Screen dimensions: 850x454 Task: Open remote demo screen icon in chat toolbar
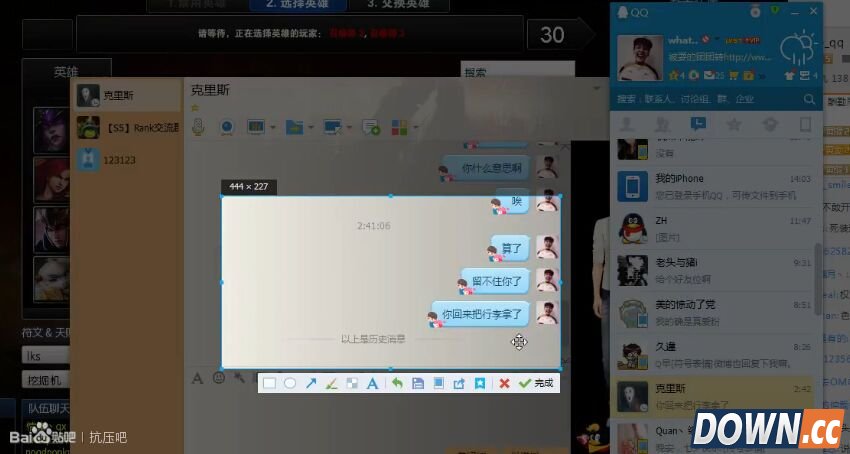[256, 127]
